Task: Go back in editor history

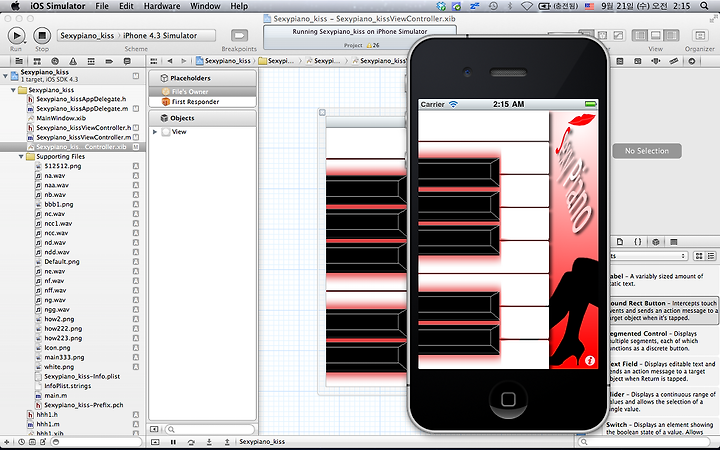Action: 170,61
